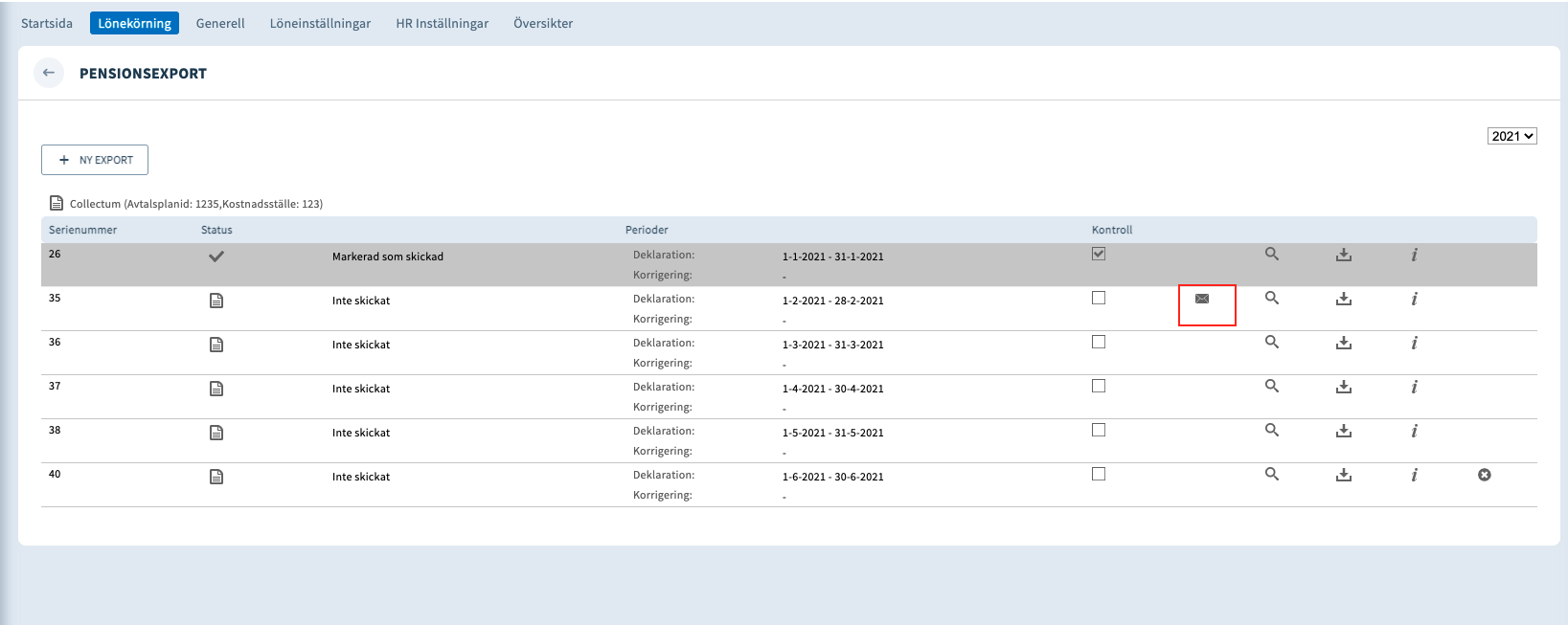Click the checkmark status icon in row 26

pos(216,257)
